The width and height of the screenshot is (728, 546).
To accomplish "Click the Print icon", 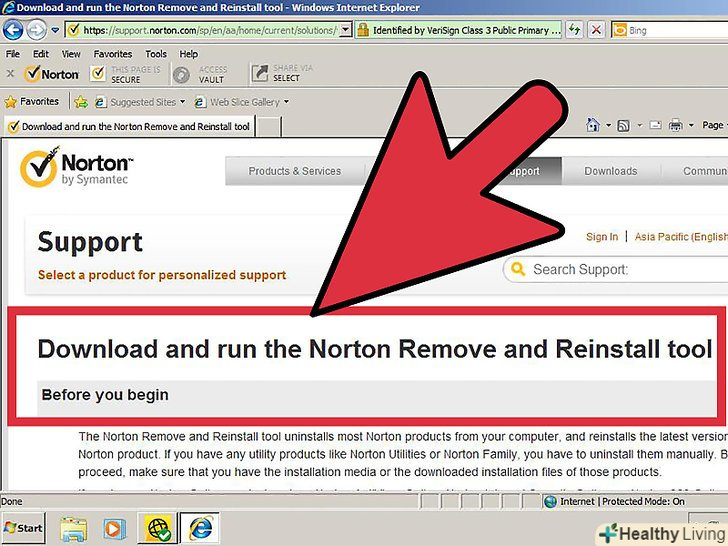I will [x=676, y=125].
